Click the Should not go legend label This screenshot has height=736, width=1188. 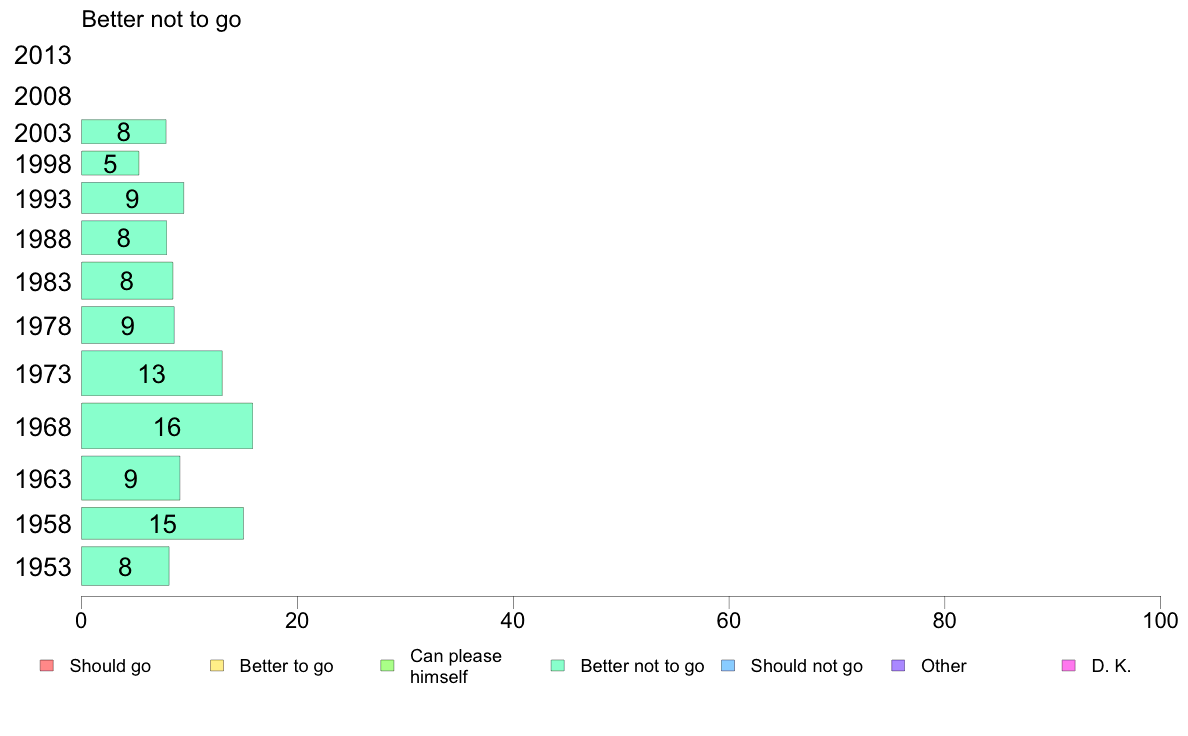click(806, 666)
